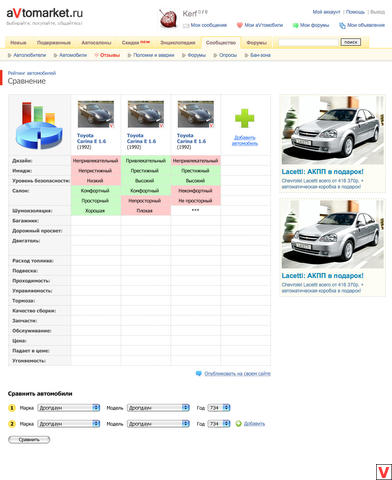Screen dimensions: 392x480
Task: Open upper Lacetti АКПП в подарок ad link
Action: (322, 172)
